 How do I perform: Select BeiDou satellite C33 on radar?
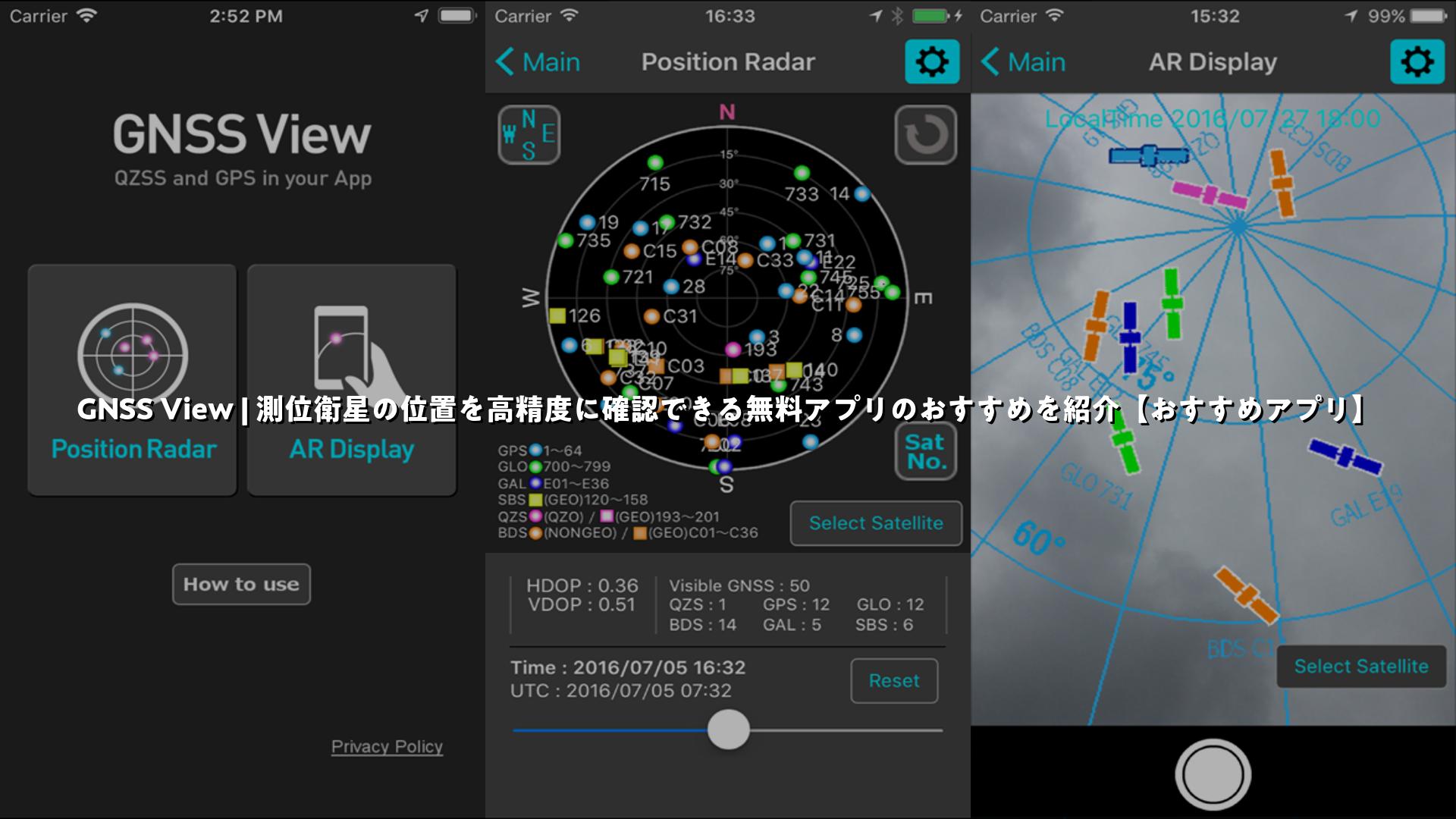coord(745,261)
